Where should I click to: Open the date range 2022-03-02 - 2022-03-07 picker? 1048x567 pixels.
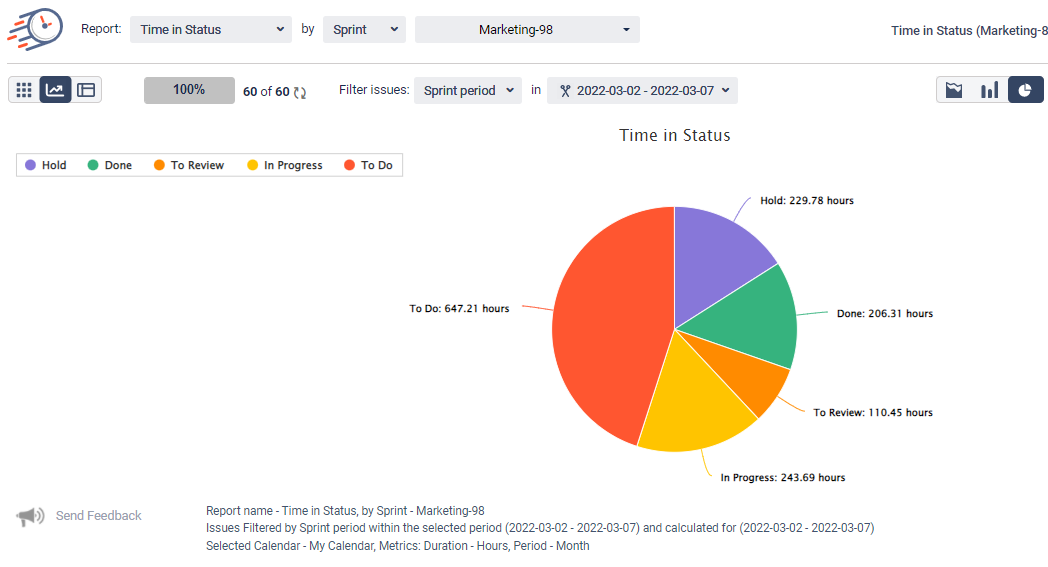(x=642, y=90)
